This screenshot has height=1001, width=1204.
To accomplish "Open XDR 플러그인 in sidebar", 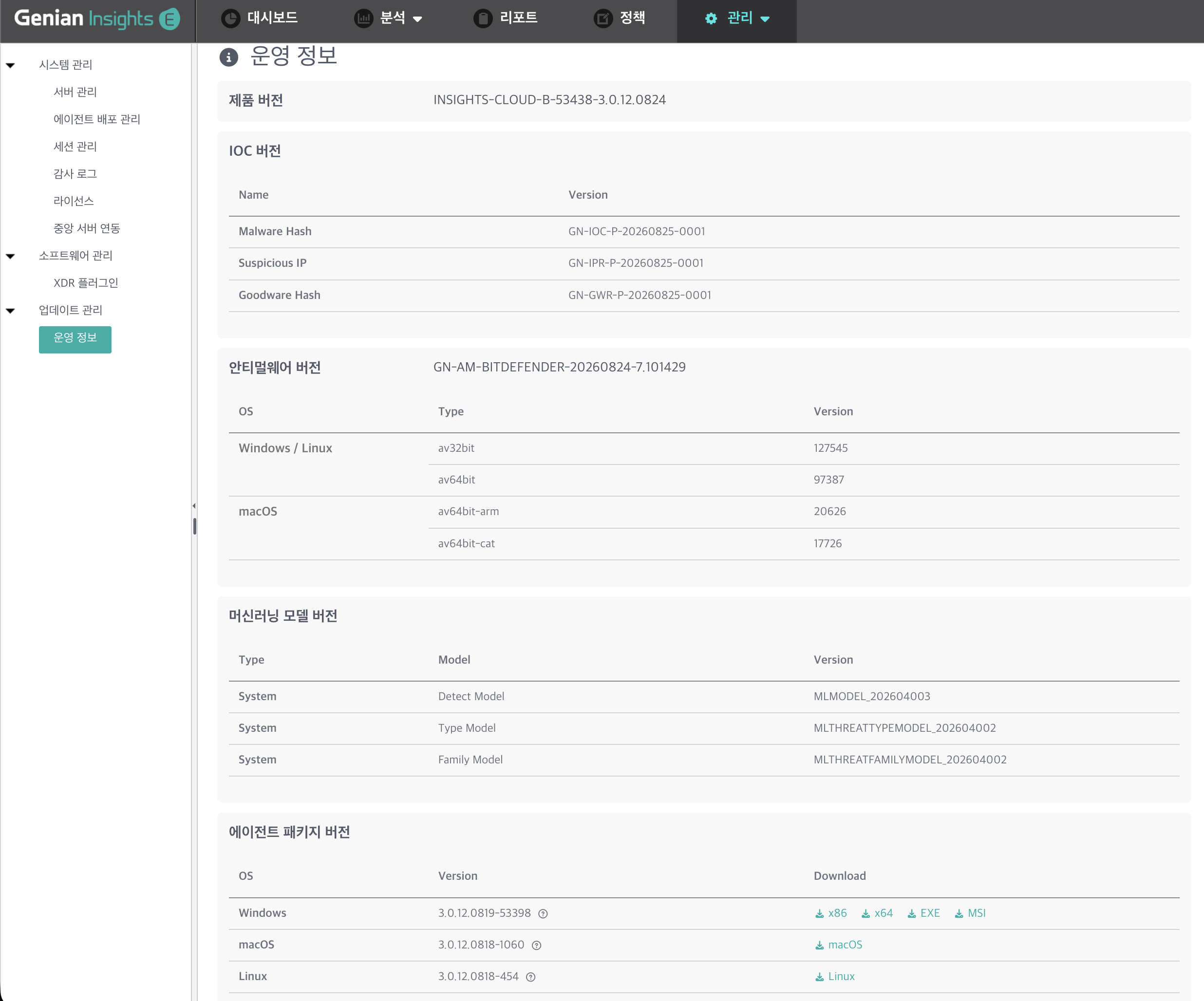I will pyautogui.click(x=86, y=283).
